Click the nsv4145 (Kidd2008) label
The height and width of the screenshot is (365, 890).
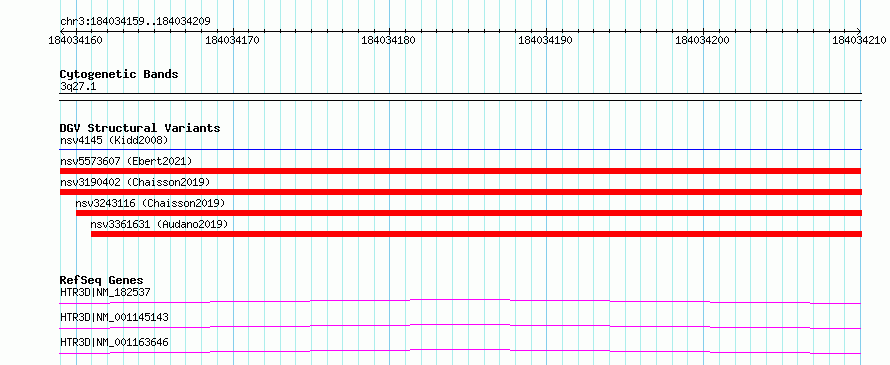114,140
